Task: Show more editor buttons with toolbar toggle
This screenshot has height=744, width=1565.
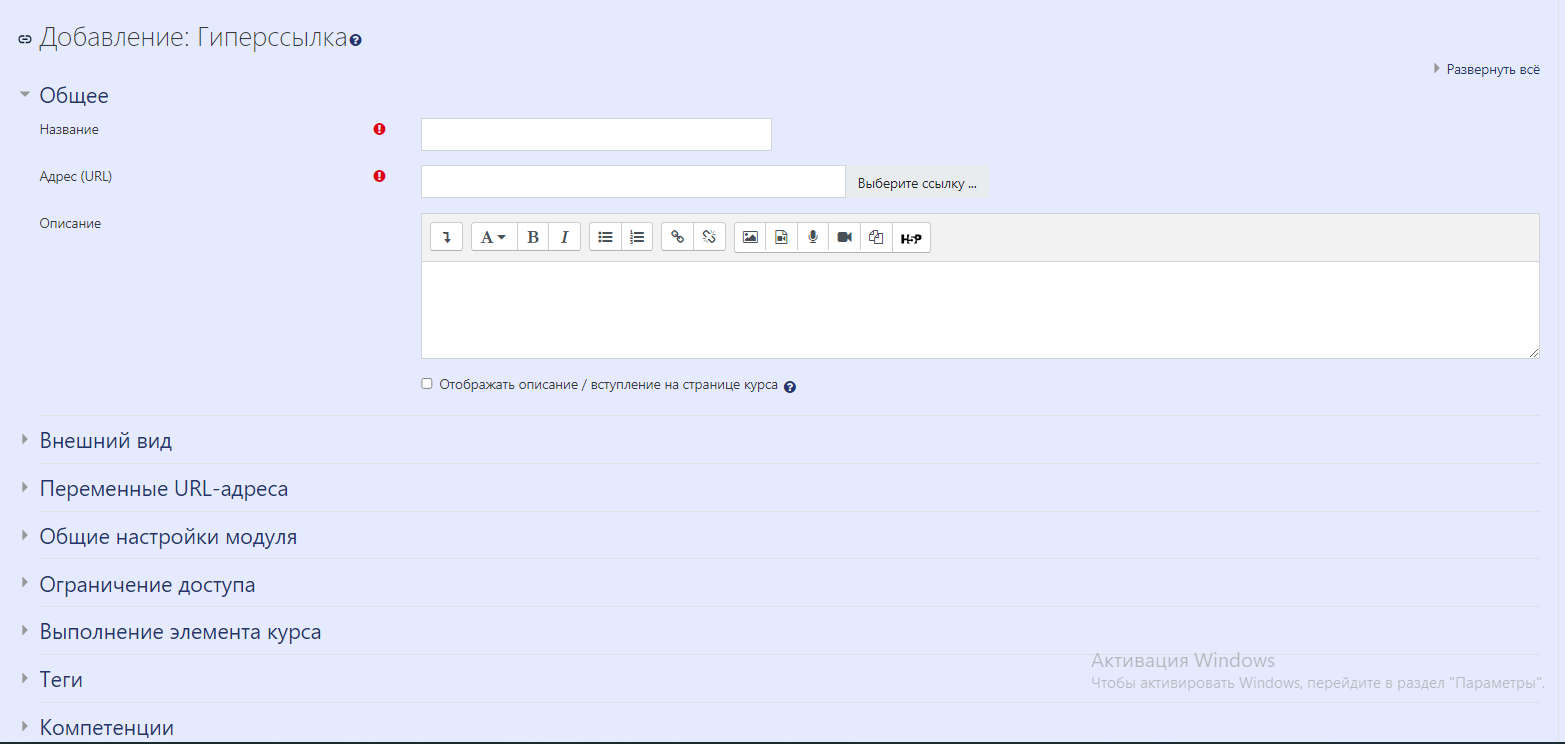Action: tap(446, 237)
